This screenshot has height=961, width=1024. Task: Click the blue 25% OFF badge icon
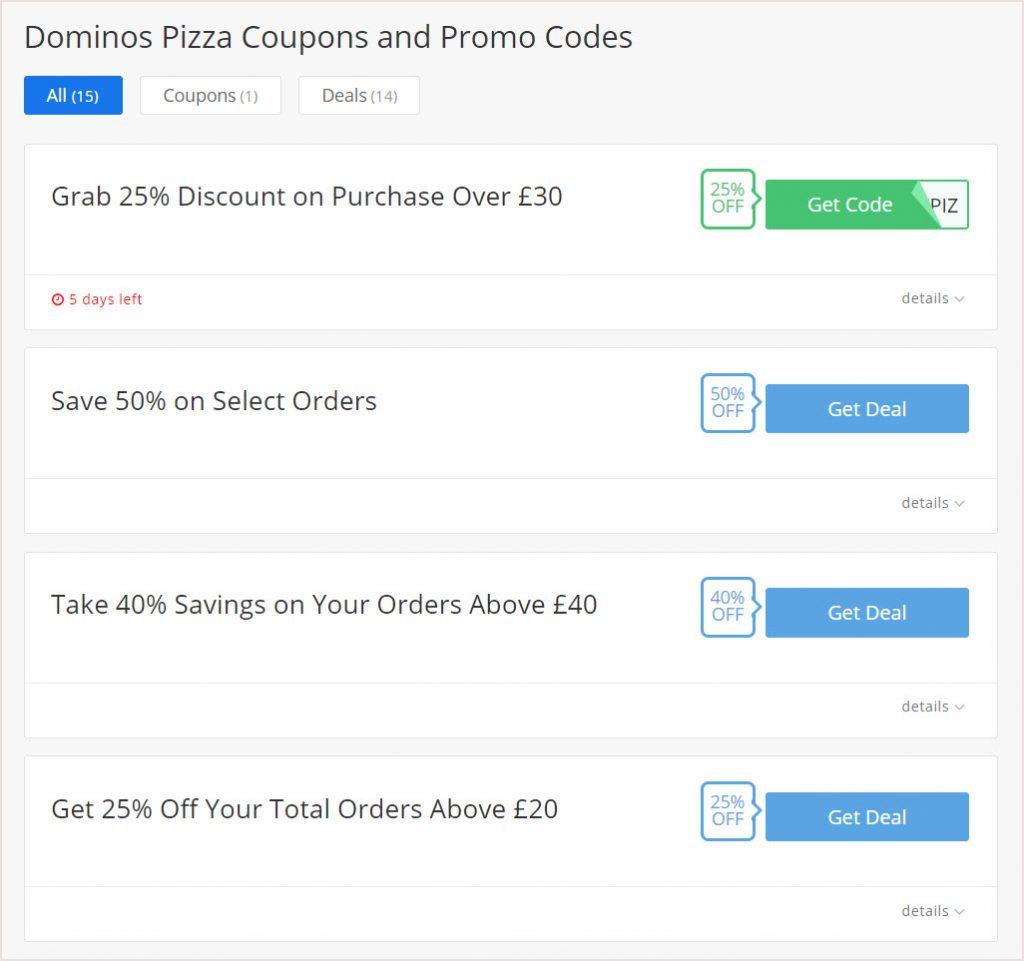(x=729, y=811)
